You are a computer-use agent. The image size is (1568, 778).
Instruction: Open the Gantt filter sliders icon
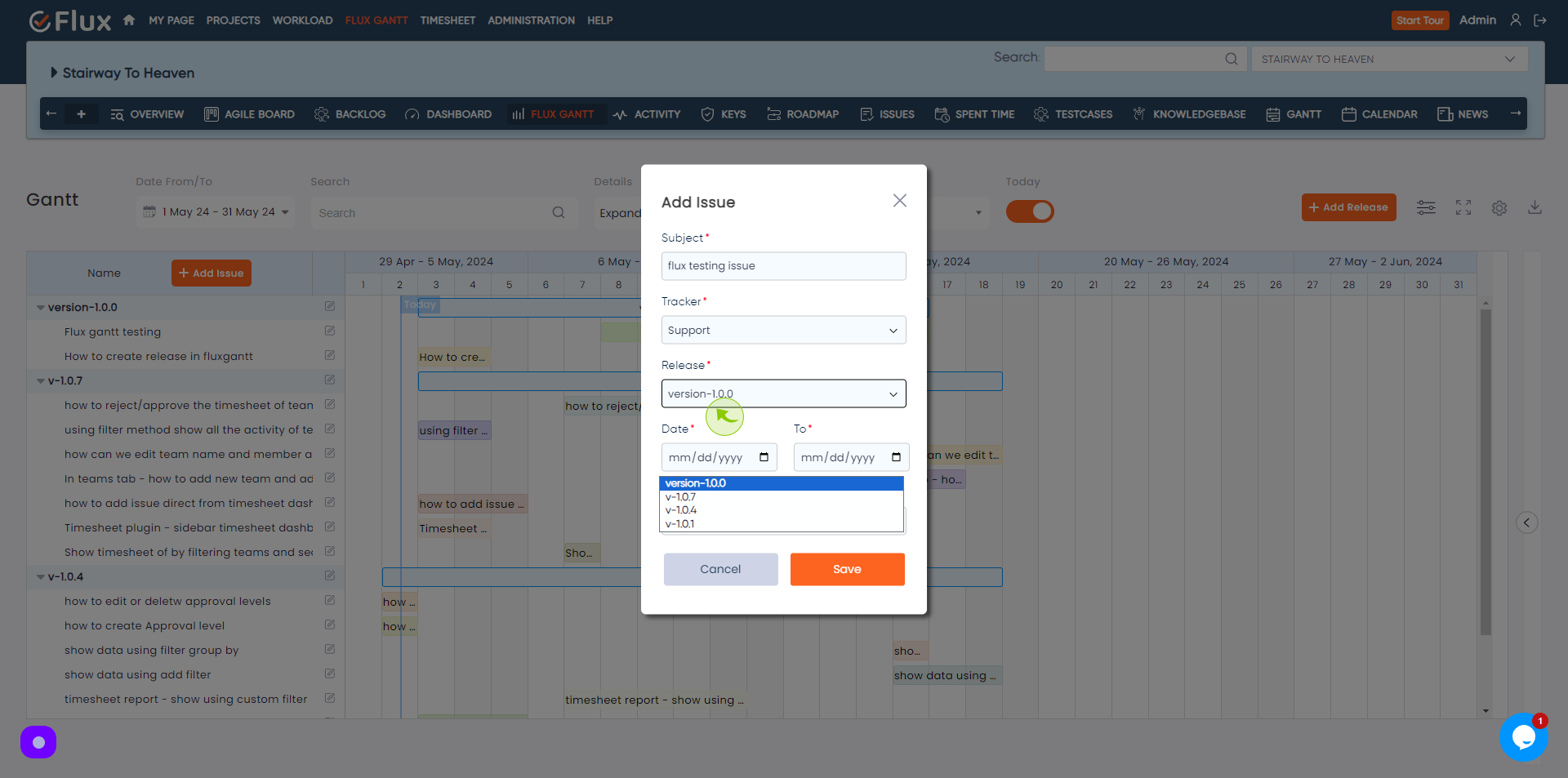(x=1426, y=208)
